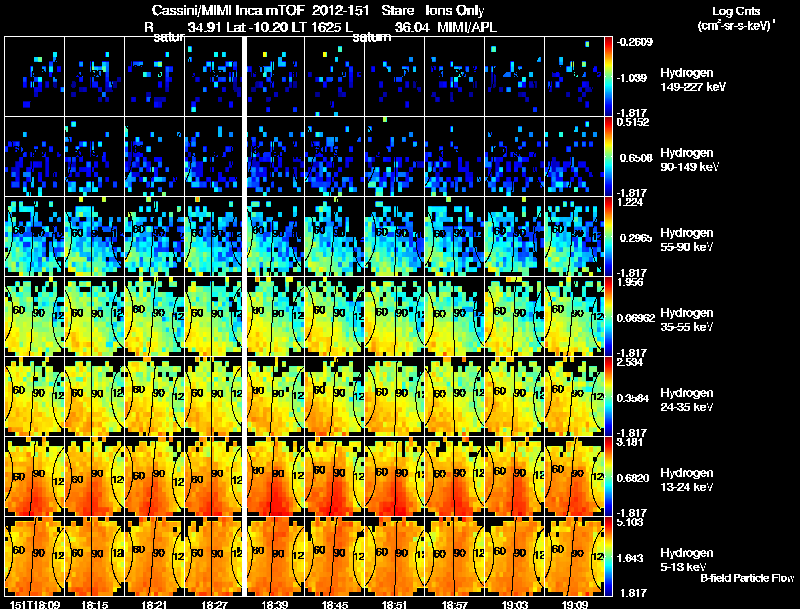This screenshot has width=800, height=609.
Task: Click the 'B-field Particle Flow' caption
Action: pyautogui.click(x=747, y=578)
